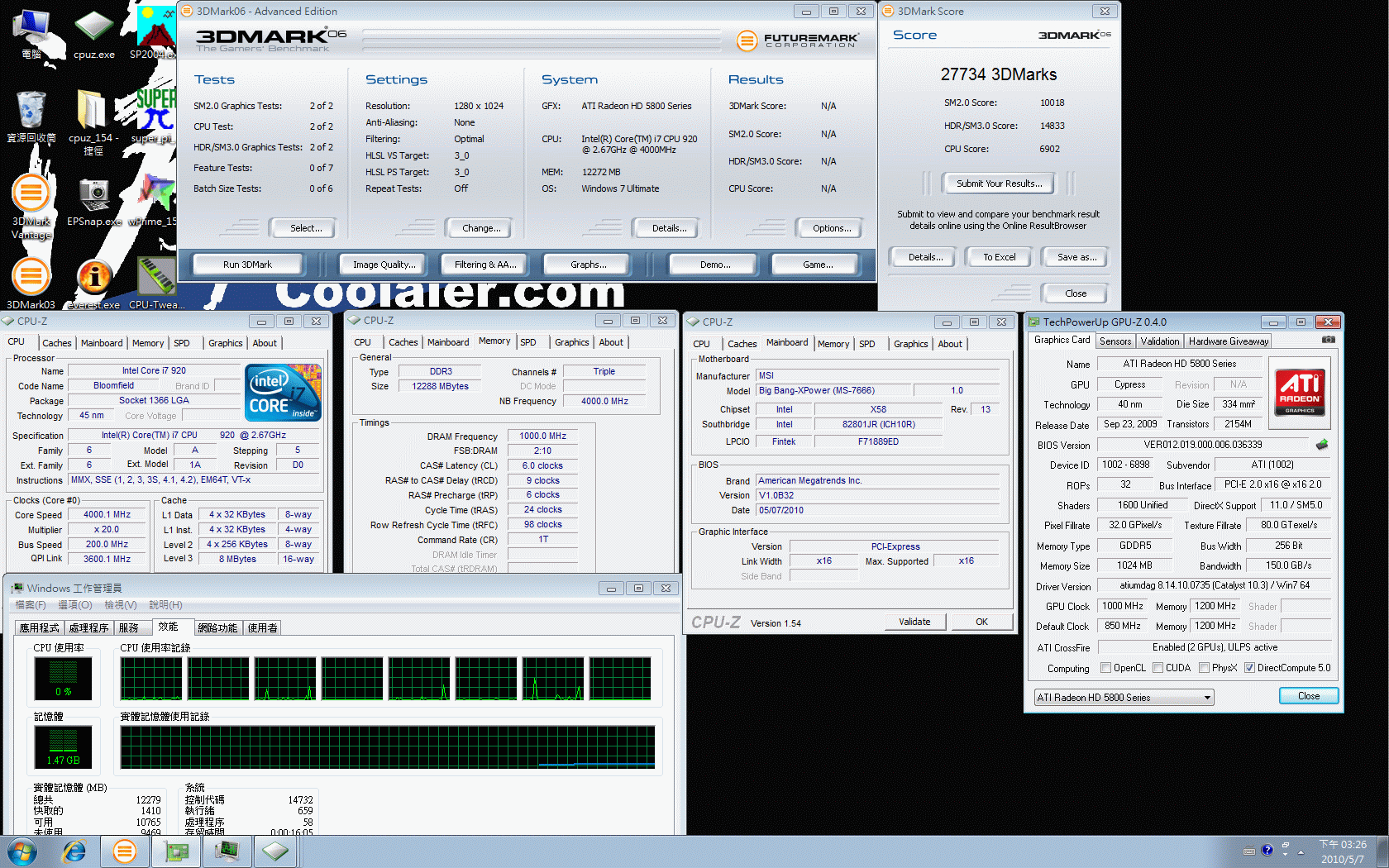The image size is (1389, 868).
Task: Open Graphics tab in CPU-Z Mainboard window
Action: [x=911, y=344]
